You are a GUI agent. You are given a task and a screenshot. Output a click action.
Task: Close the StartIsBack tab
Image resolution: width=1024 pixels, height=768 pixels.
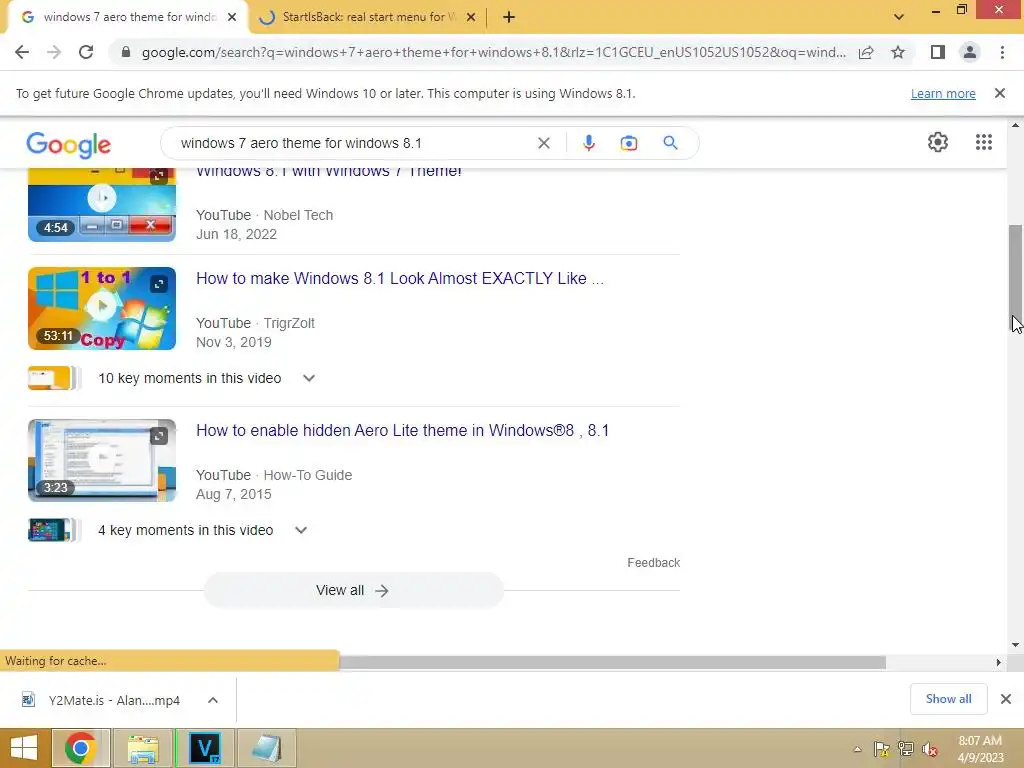click(471, 18)
